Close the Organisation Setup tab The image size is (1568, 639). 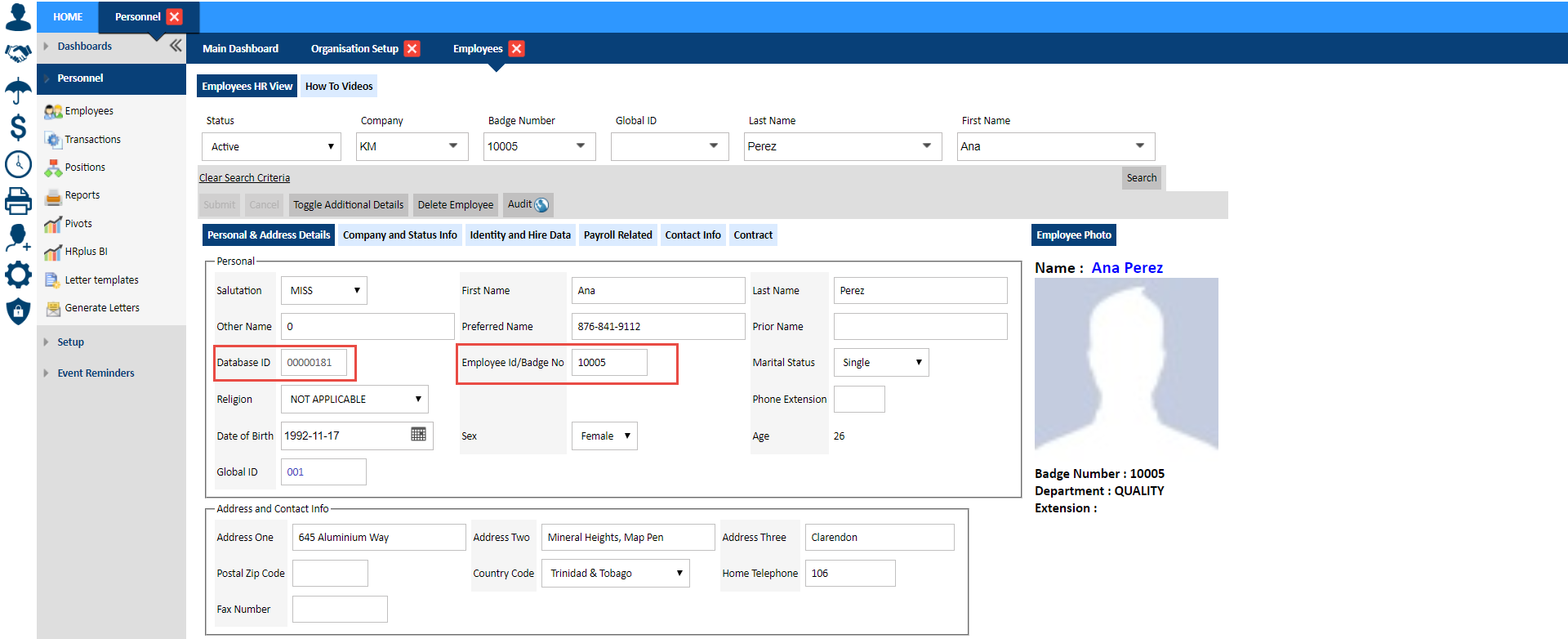tap(412, 49)
